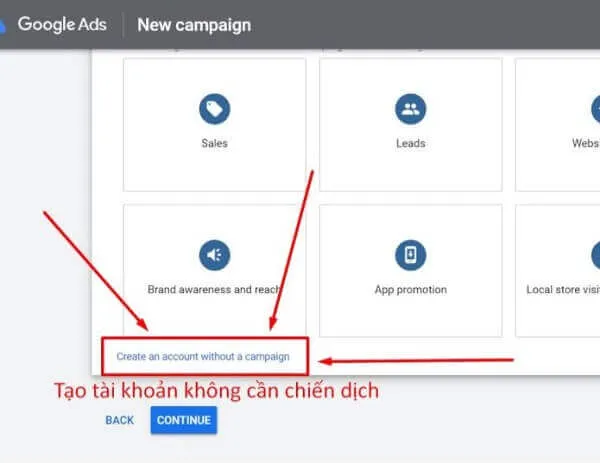Click blank space below App promotion label
Screen dimensions: 600x463
[410, 317]
